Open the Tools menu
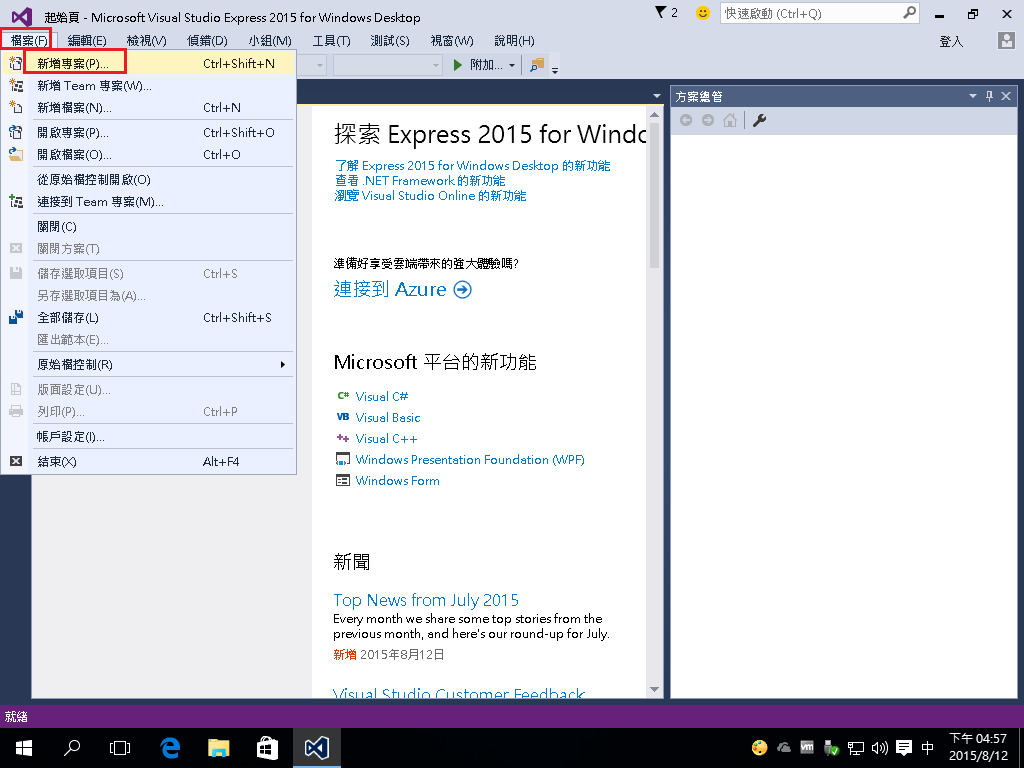The height and width of the screenshot is (768, 1024). pos(331,40)
